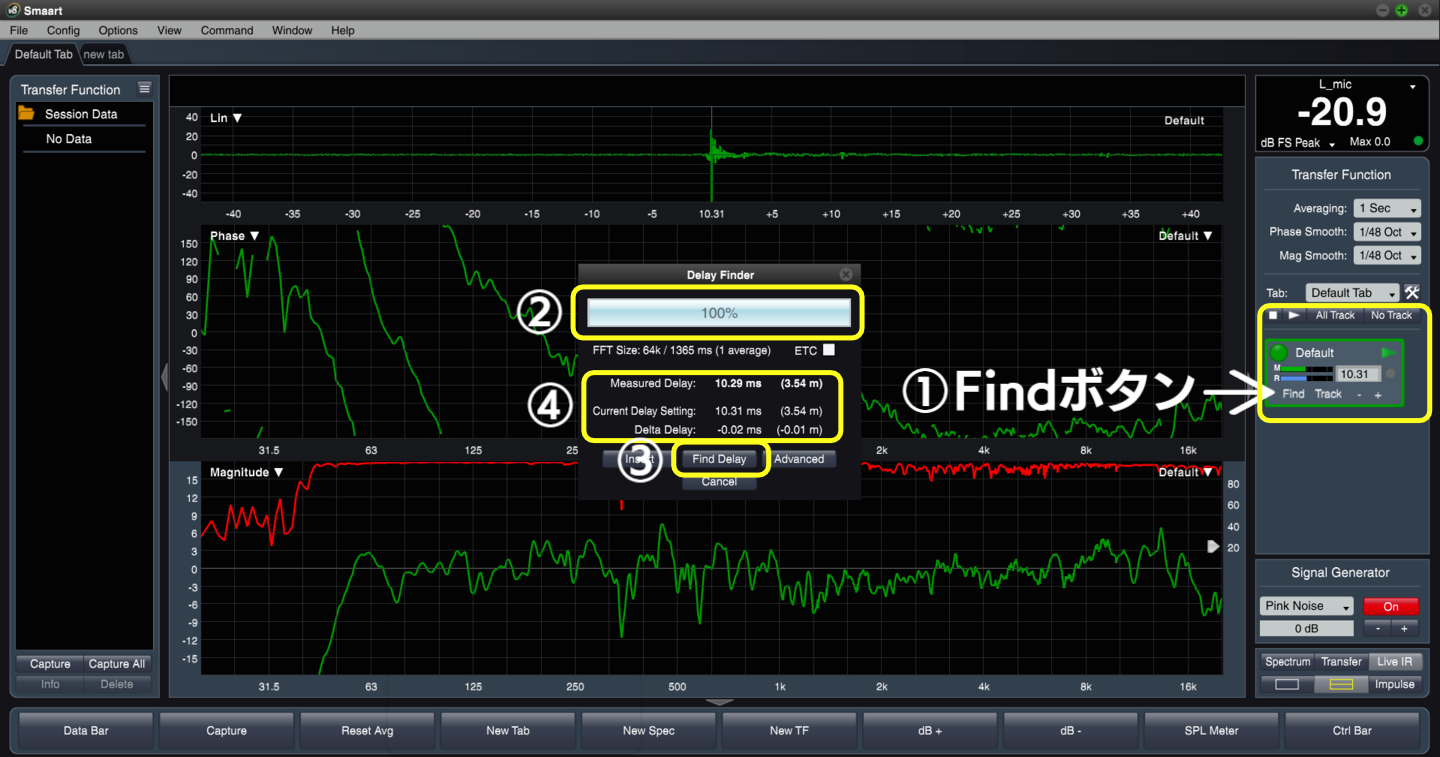Expand the Pink Noise signal type dropdown
Image resolution: width=1440 pixels, height=757 pixels.
click(x=1306, y=606)
